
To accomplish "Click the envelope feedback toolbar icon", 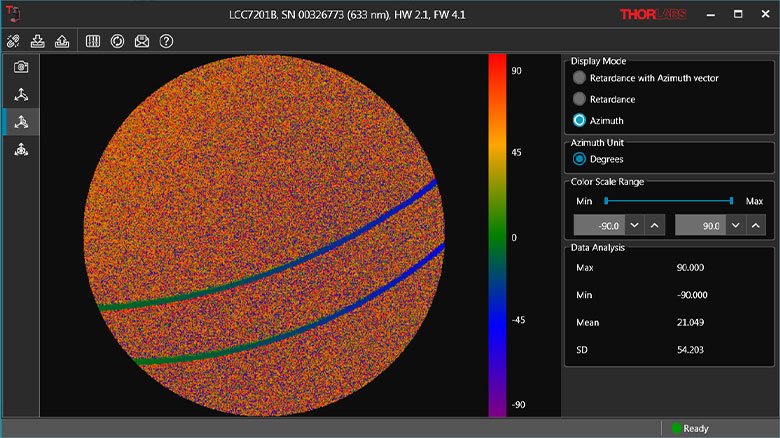I will coord(142,41).
